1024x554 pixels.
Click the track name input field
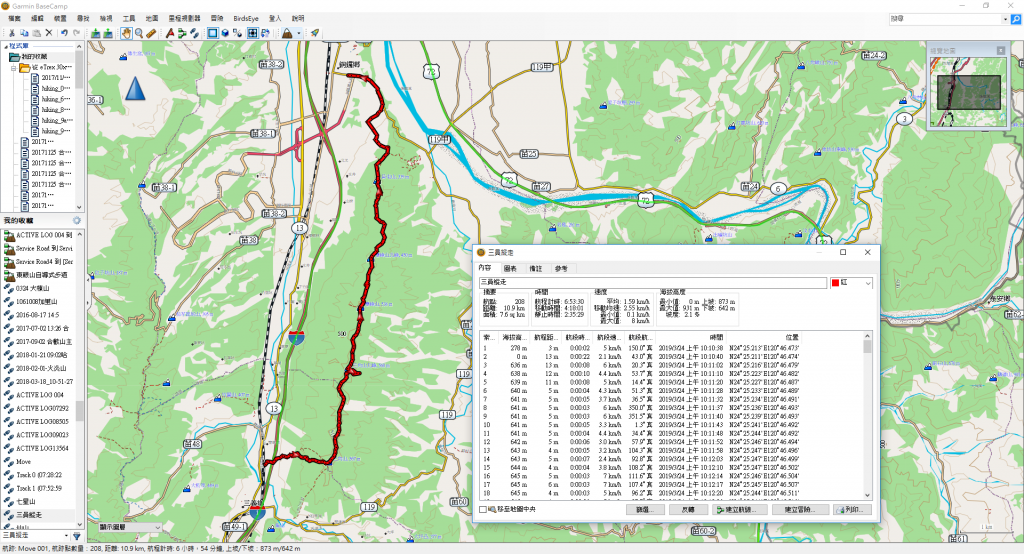click(x=652, y=283)
